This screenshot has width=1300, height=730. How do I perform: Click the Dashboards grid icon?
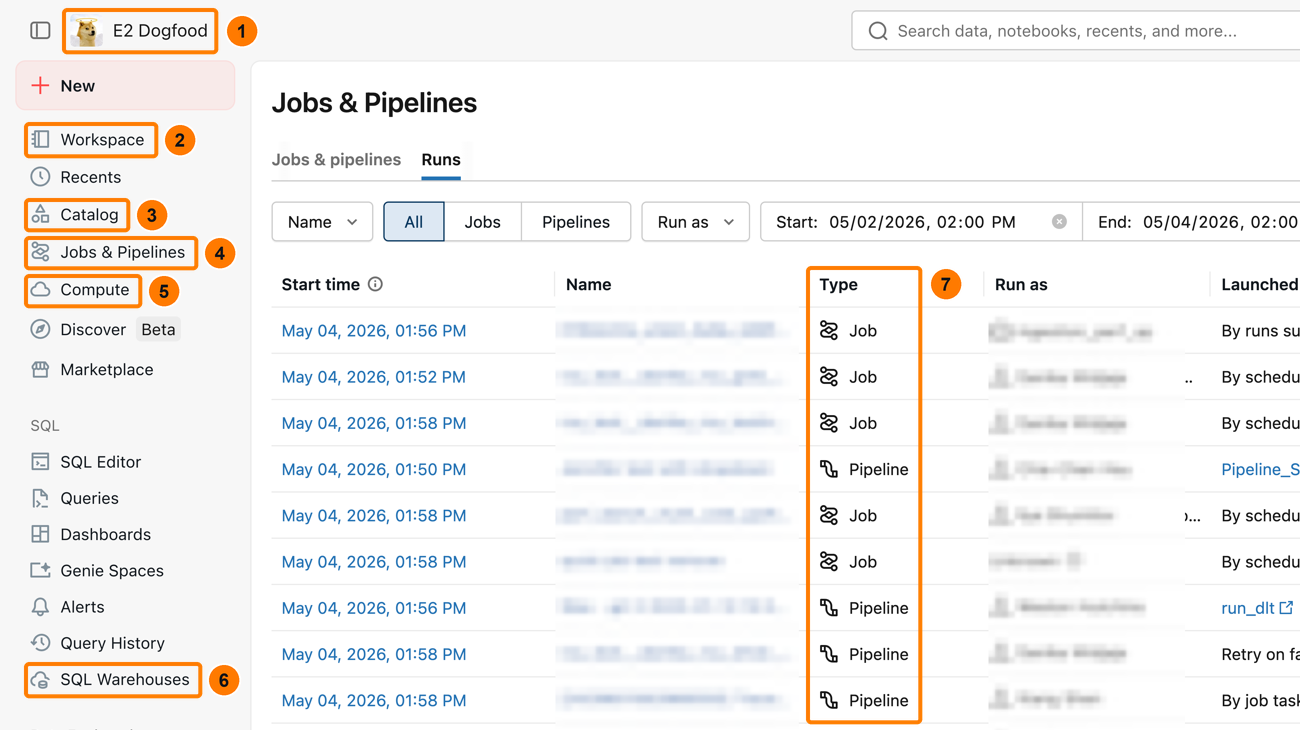coord(40,534)
